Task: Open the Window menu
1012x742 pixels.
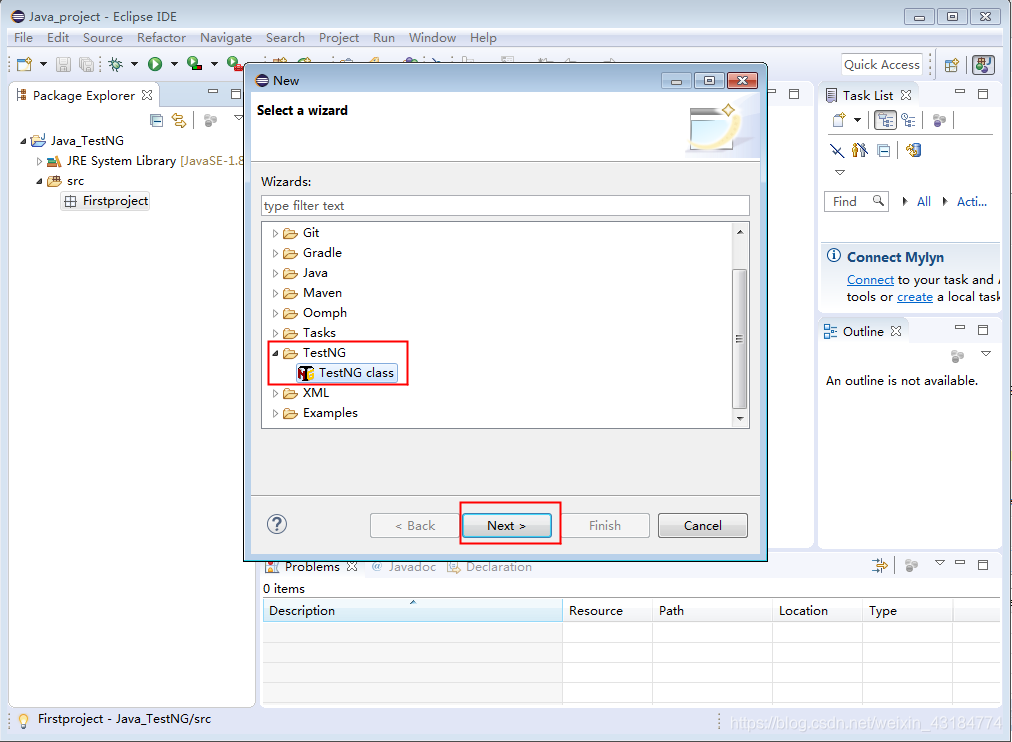Action: (432, 37)
